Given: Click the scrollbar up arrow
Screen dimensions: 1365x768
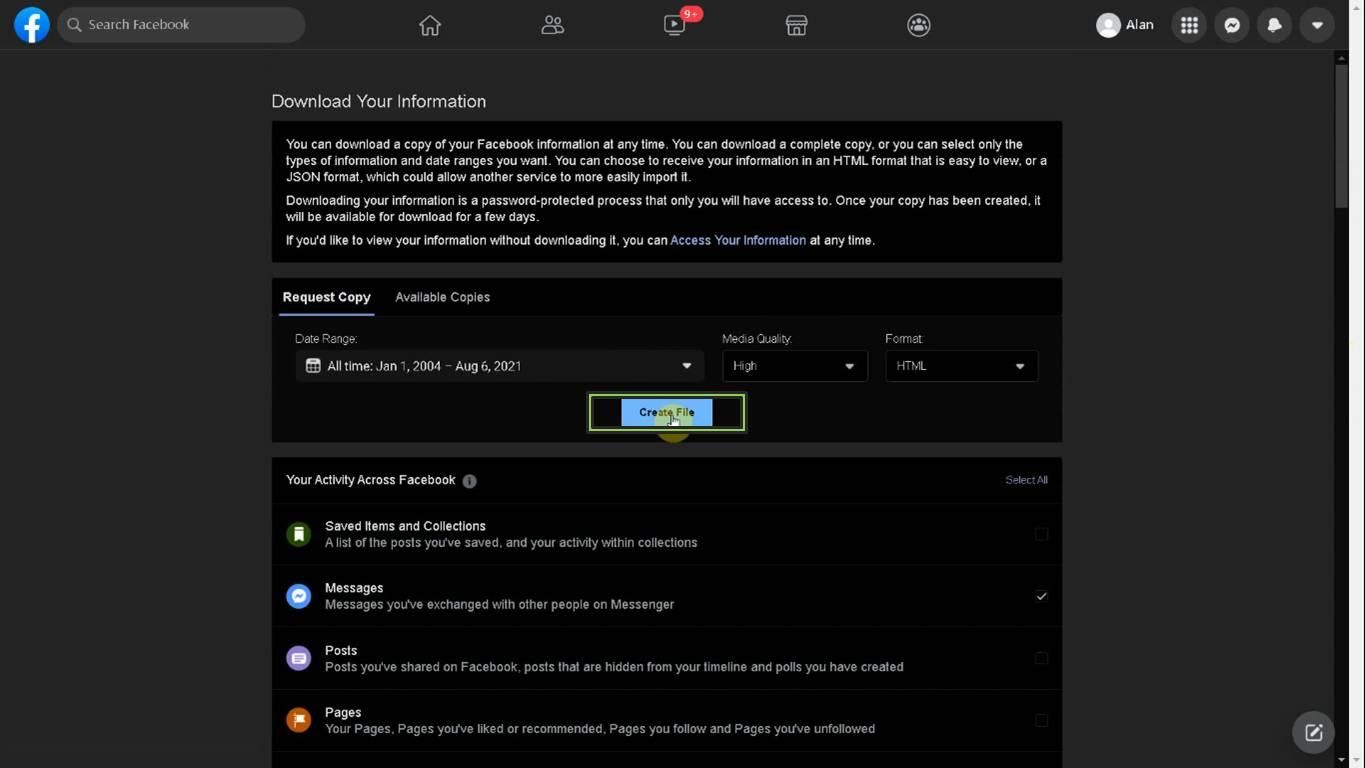Looking at the screenshot, I should (1341, 58).
